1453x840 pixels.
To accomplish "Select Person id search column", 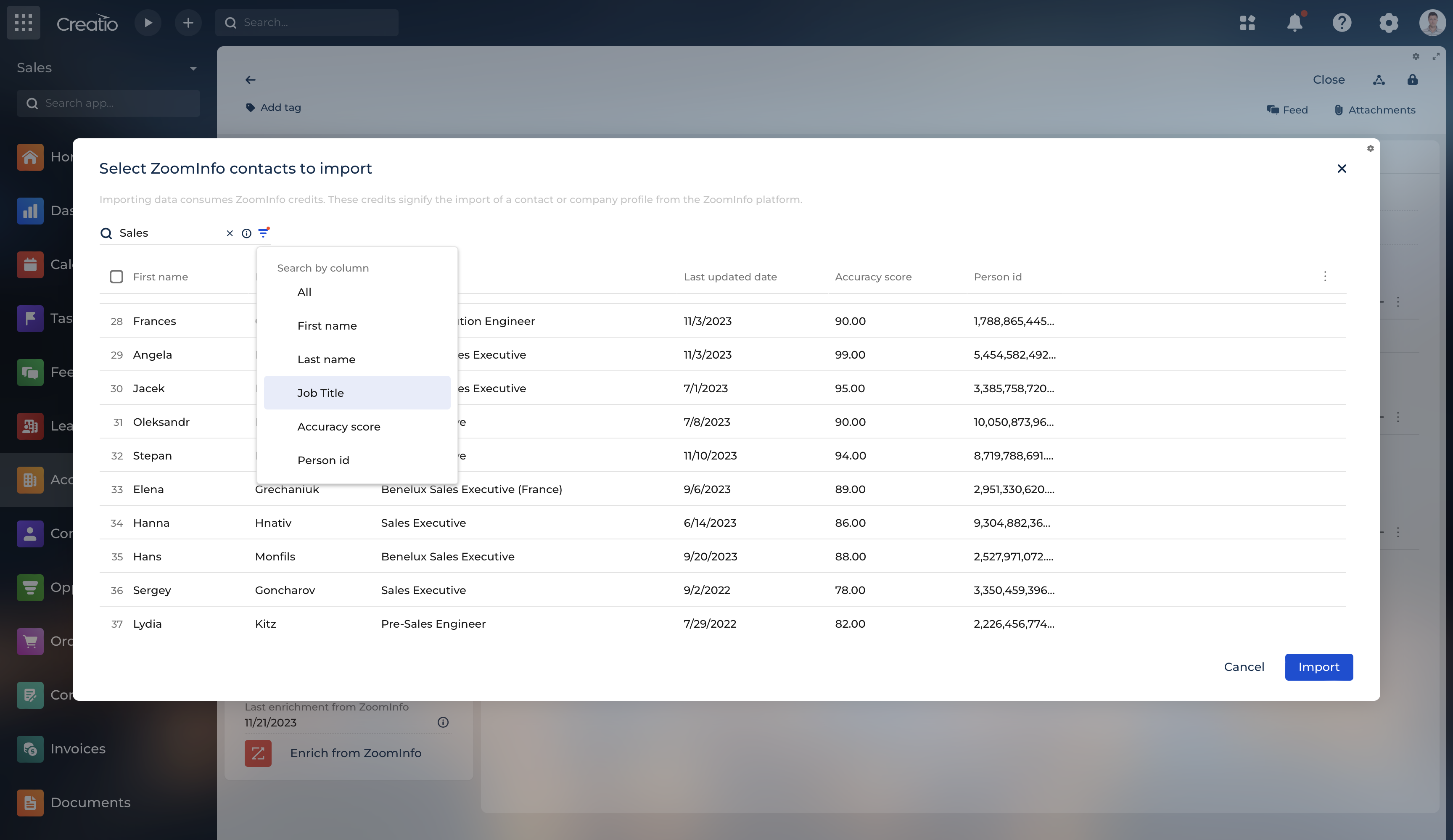I will click(357, 460).
